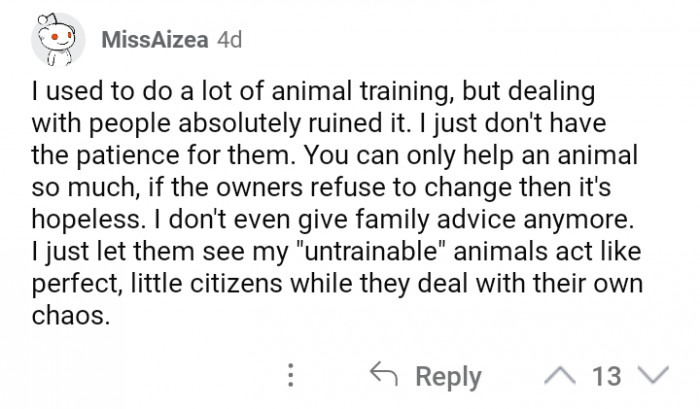Click the 4d comment timestamp

tap(228, 41)
